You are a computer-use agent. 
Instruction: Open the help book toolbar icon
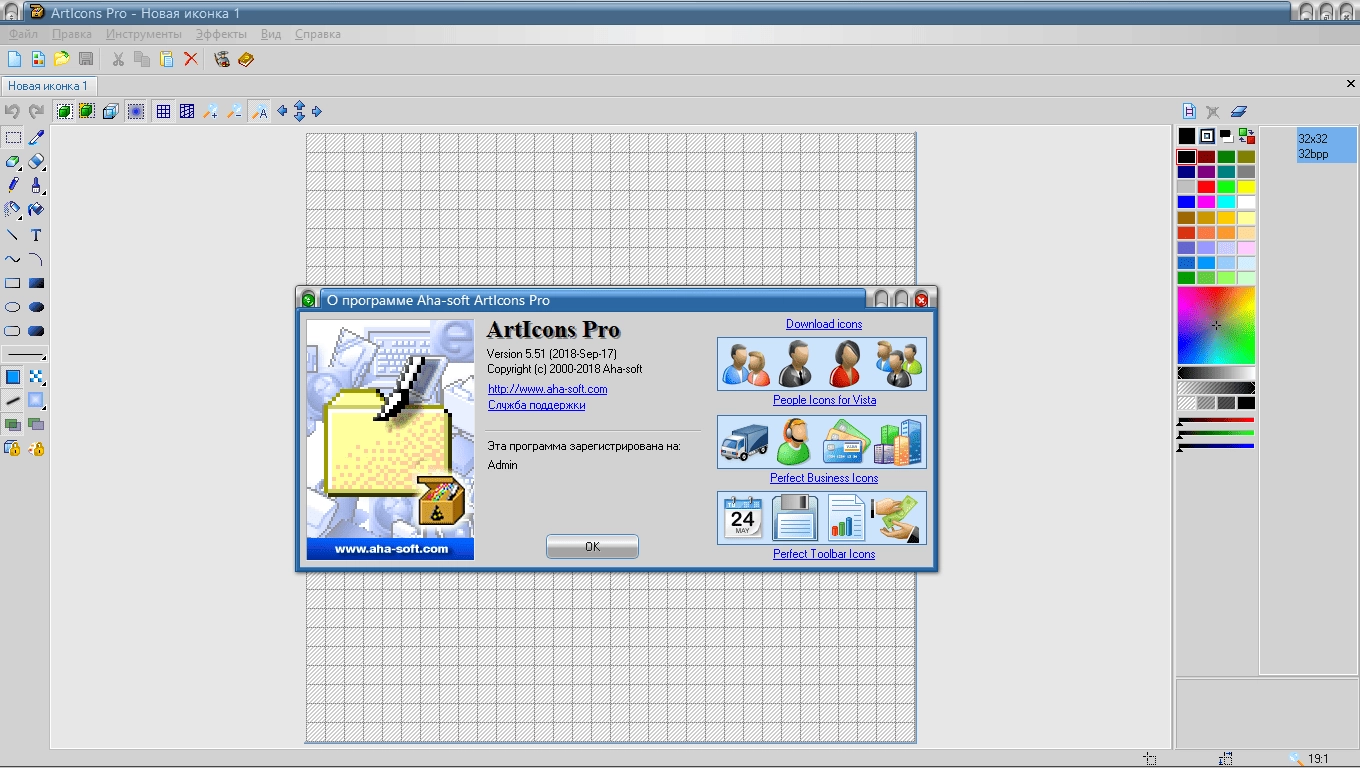(x=246, y=59)
